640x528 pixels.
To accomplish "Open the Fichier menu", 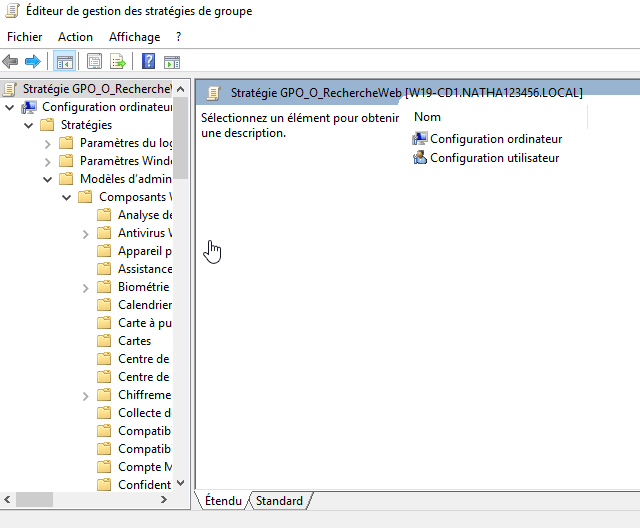I will click(24, 37).
